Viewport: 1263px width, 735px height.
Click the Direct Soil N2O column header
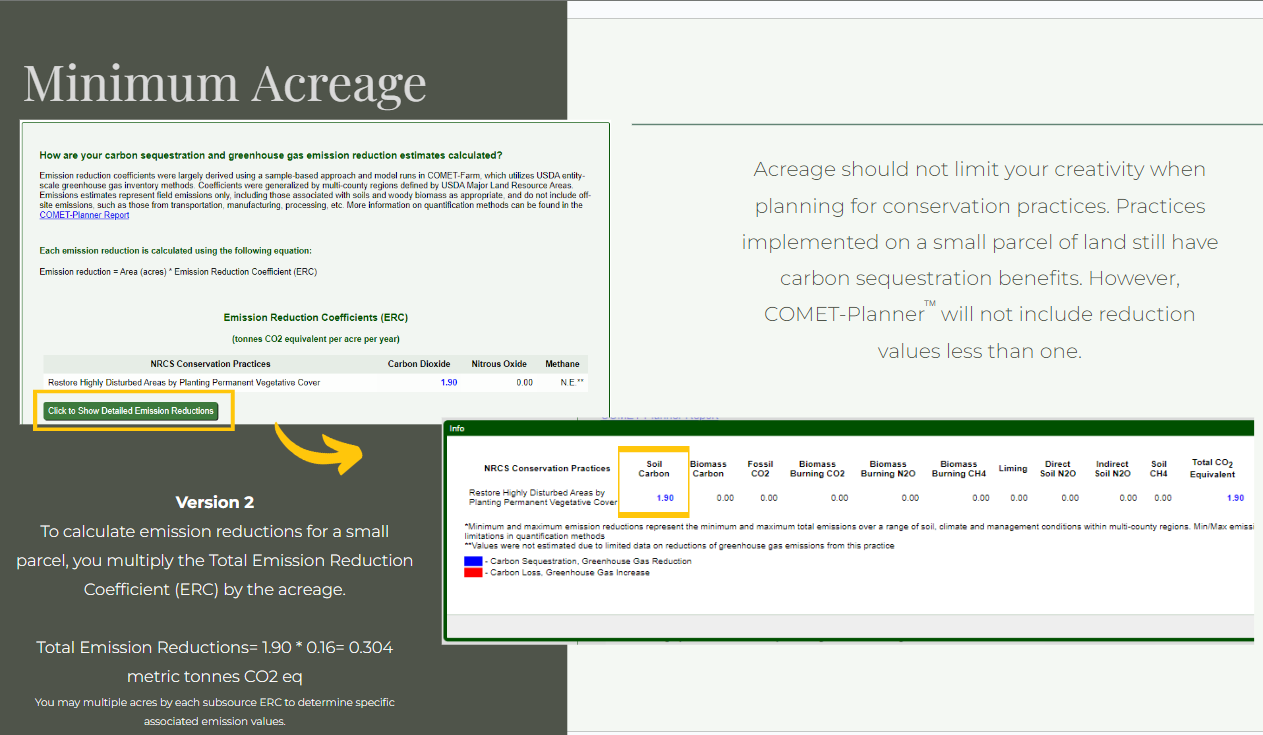click(x=1058, y=468)
